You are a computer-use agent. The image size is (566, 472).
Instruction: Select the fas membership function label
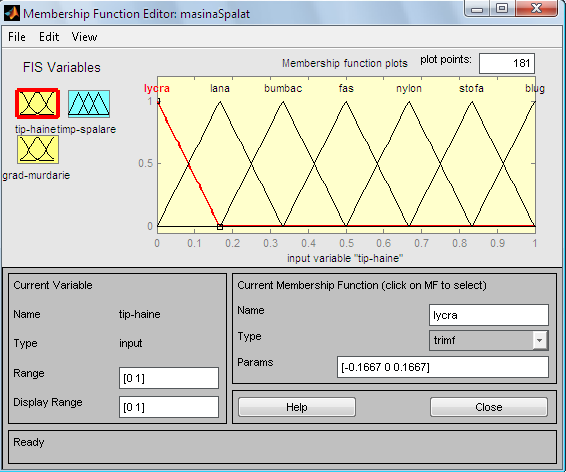[346, 88]
